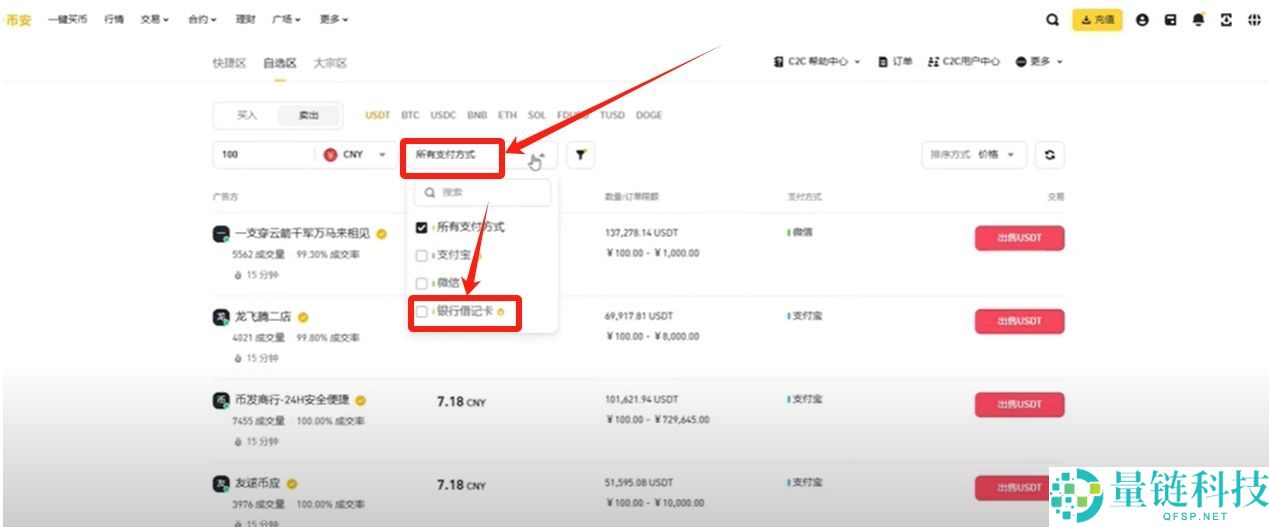Click 出售USDT for 龙飞腾二店
The height and width of the screenshot is (527, 1269).
[x=1019, y=321]
